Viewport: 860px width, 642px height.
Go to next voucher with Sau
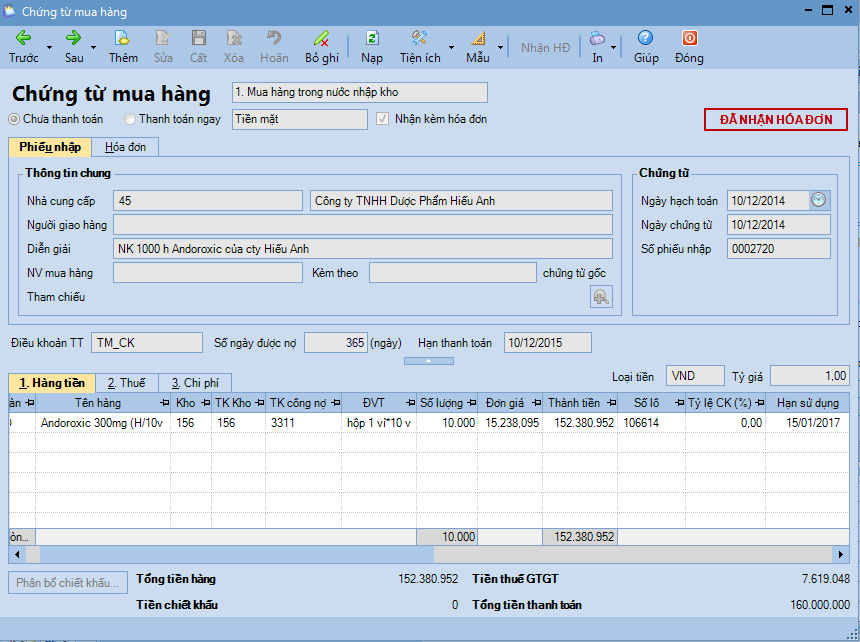73,47
